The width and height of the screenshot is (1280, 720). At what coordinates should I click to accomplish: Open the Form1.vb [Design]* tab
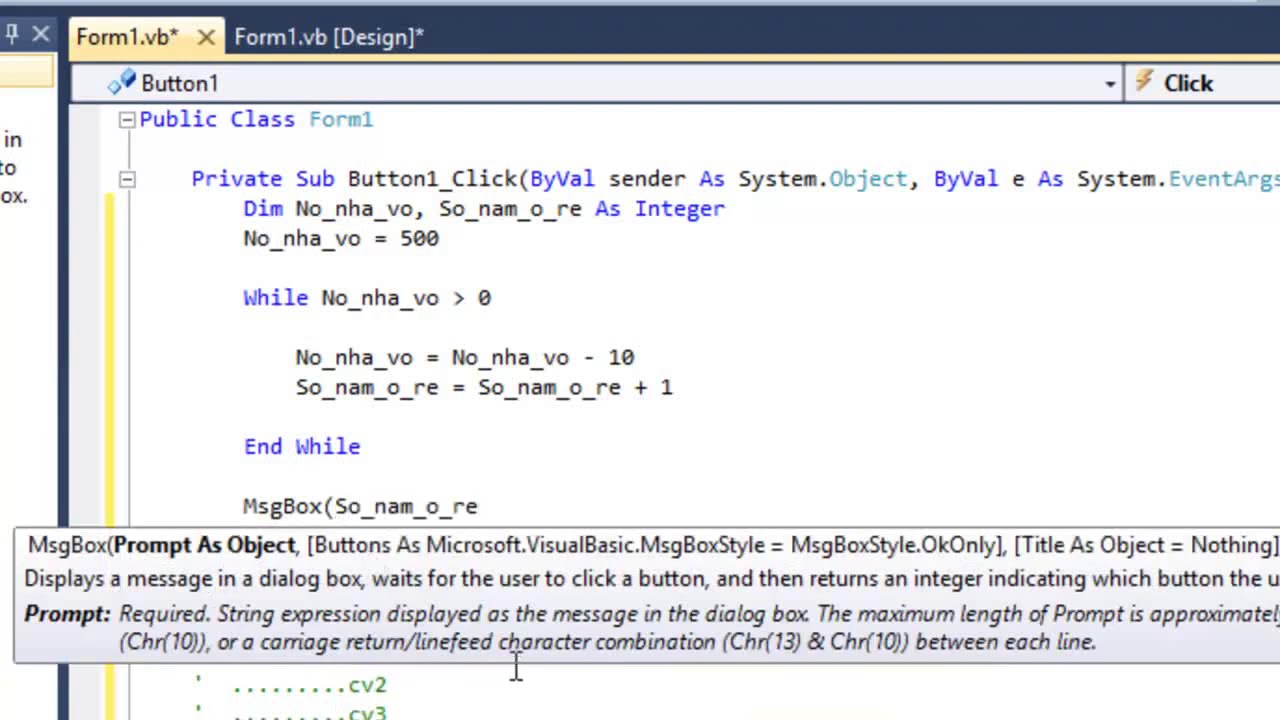(328, 37)
